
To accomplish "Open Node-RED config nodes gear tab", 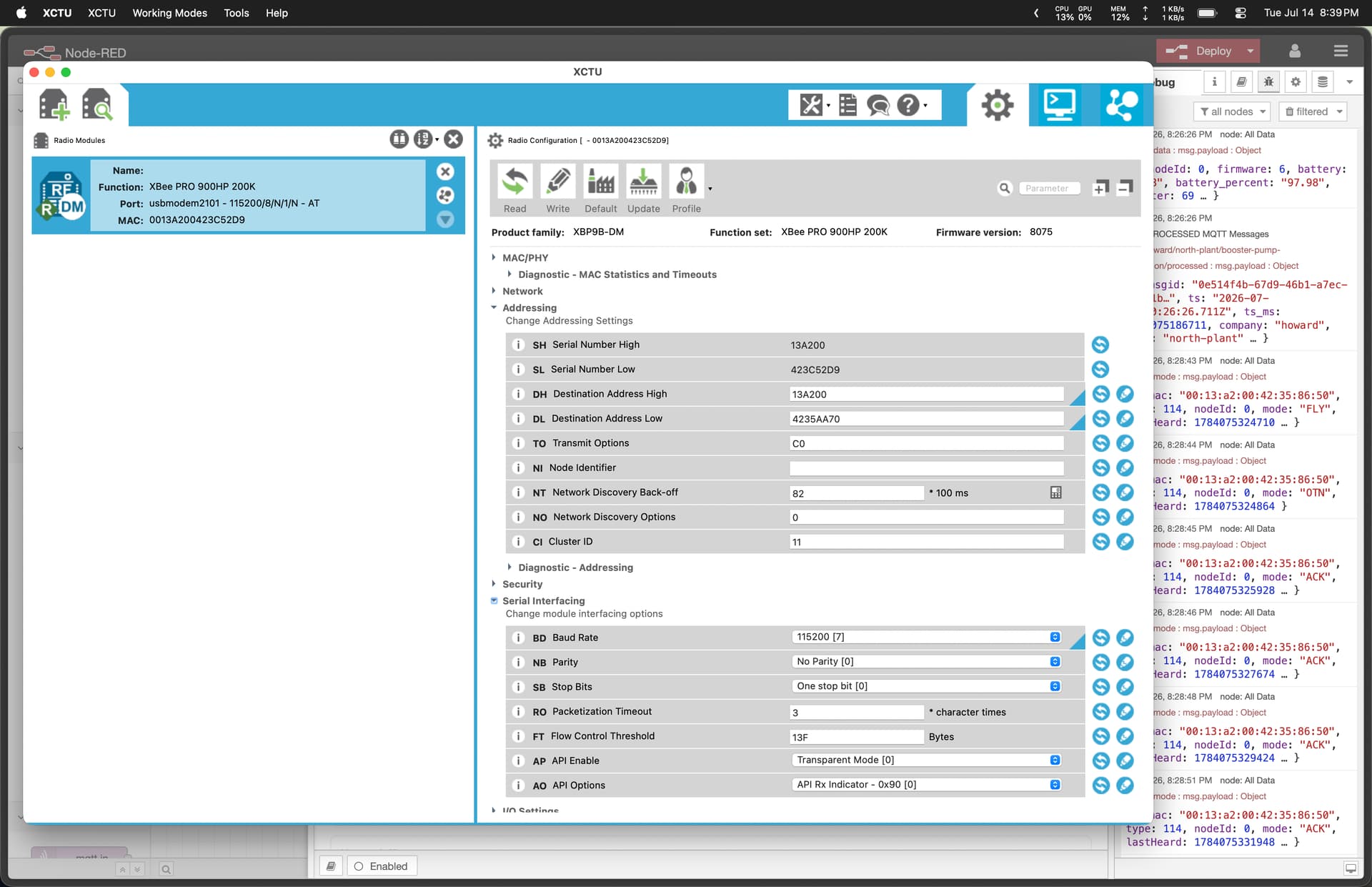I will coord(1295,82).
